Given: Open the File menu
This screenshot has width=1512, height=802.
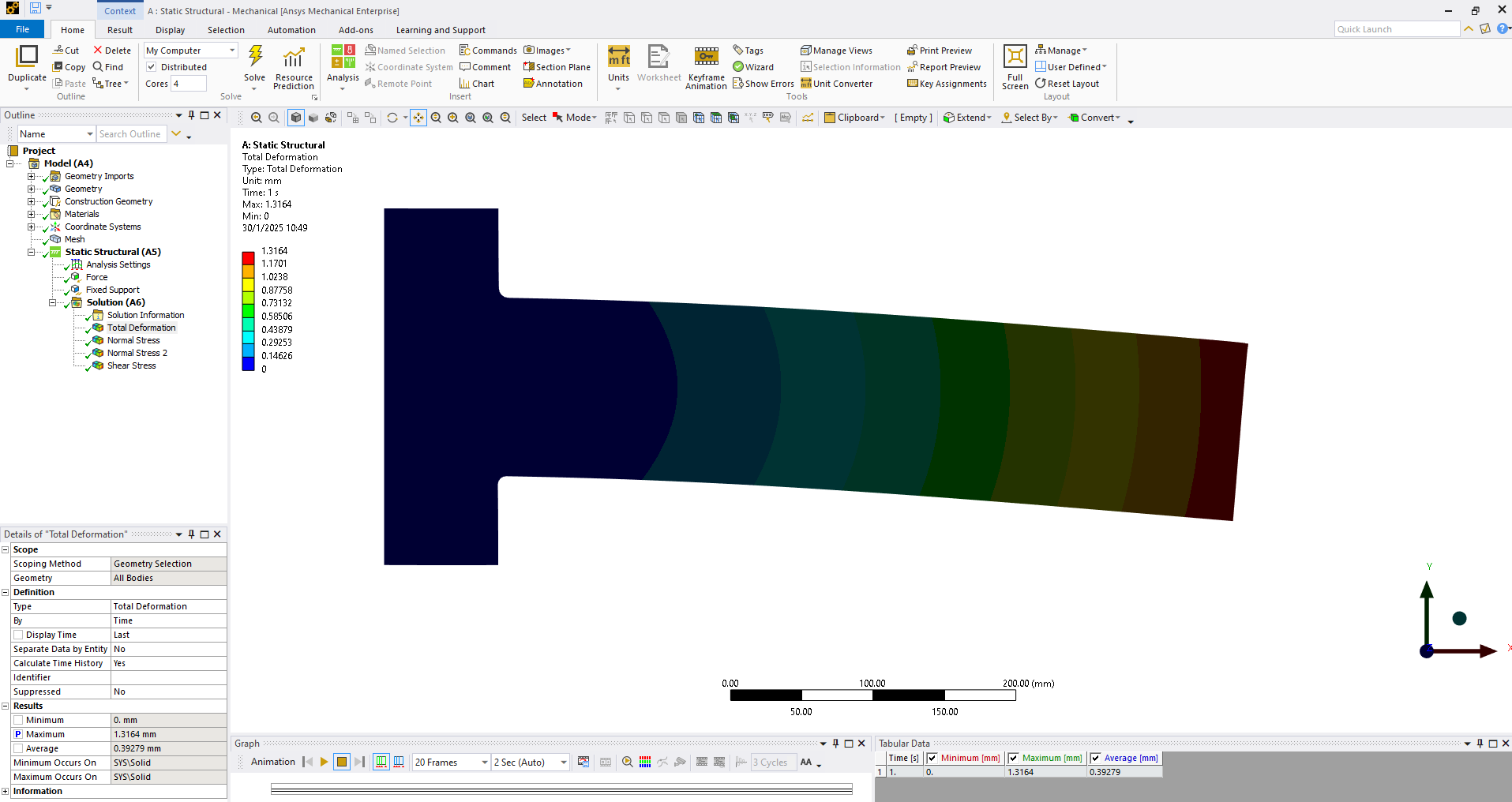Looking at the screenshot, I should click(22, 29).
